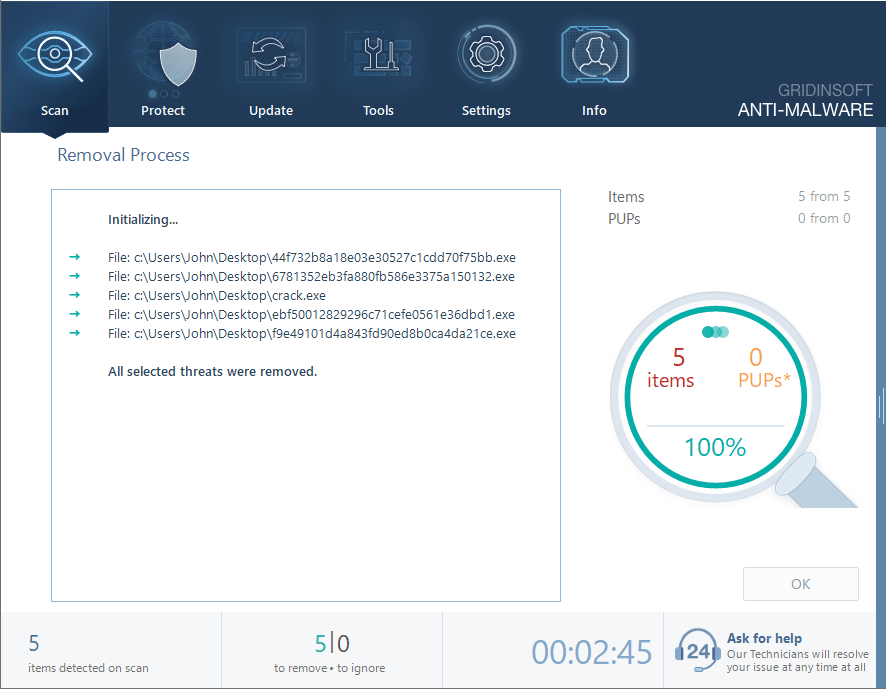886x689 pixels.
Task: Click the Gridinsoft Anti-Malware logo text
Action: tap(806, 100)
